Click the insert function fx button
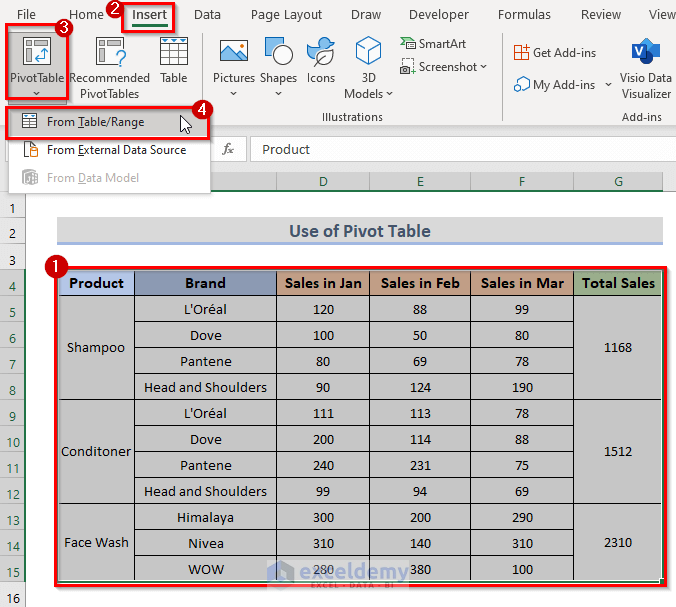 [228, 149]
